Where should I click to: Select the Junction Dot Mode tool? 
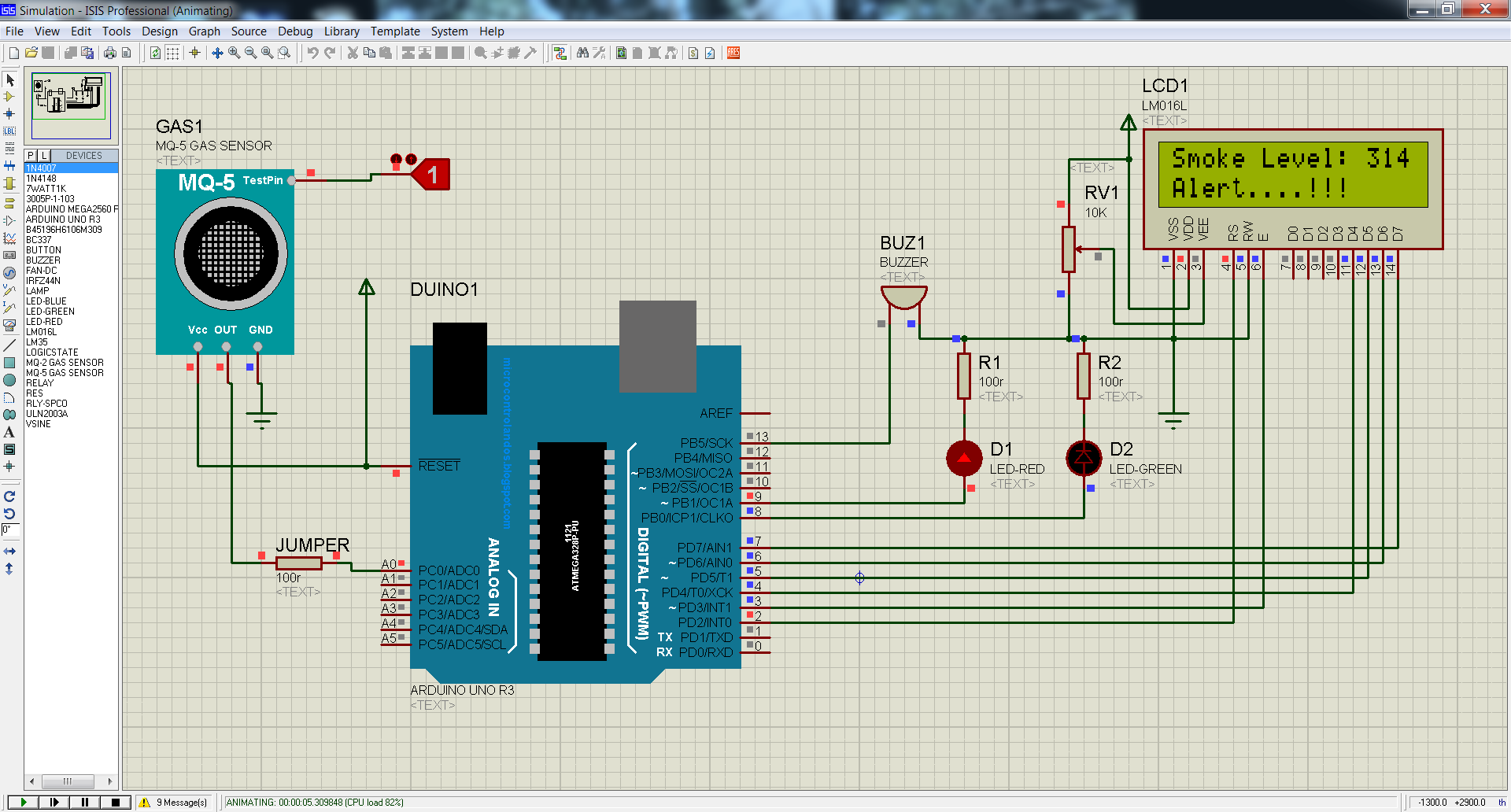pos(9,114)
